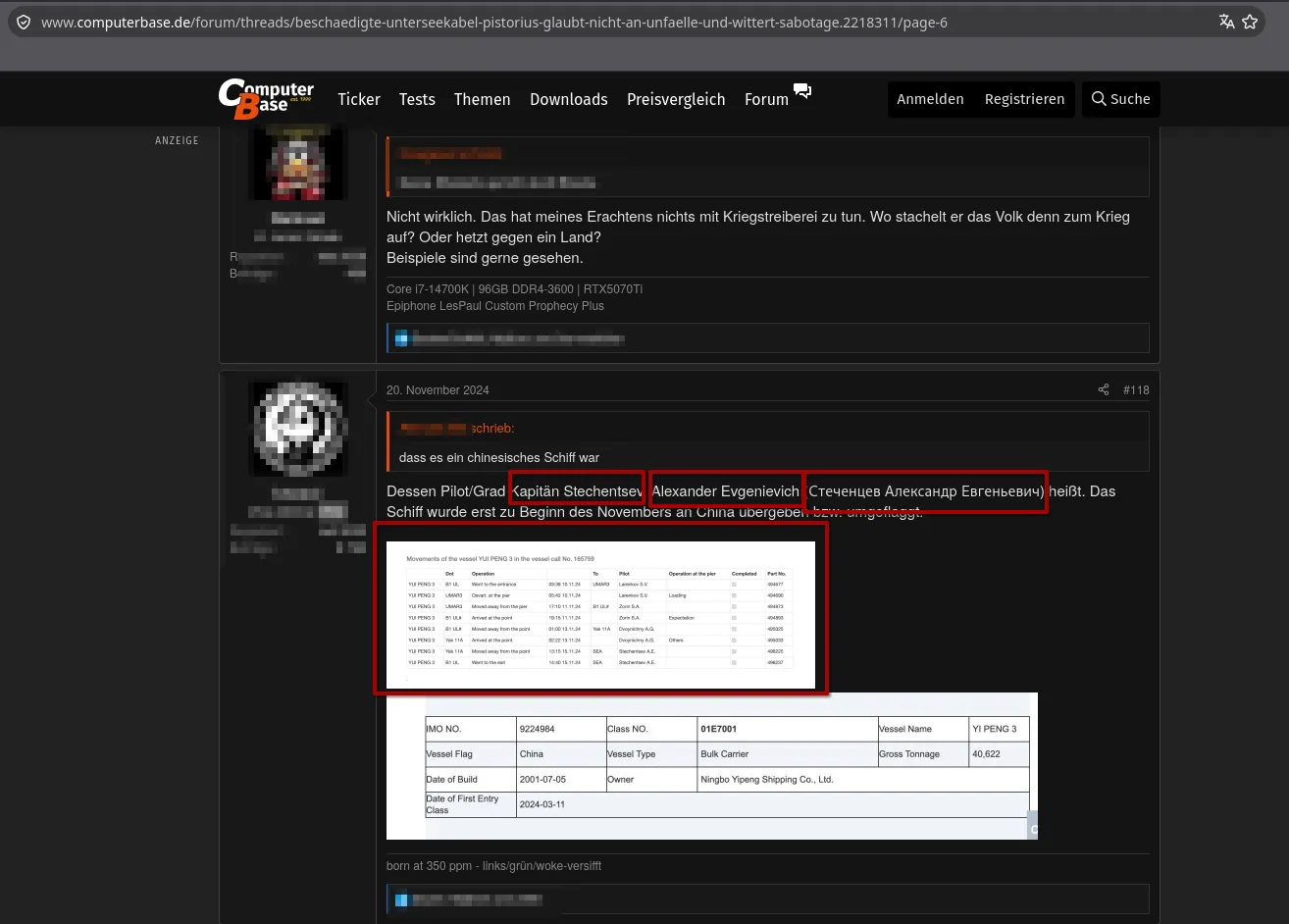Viewport: 1289px width, 924px height.
Task: Click the Registrieren button
Action: coord(1024,99)
